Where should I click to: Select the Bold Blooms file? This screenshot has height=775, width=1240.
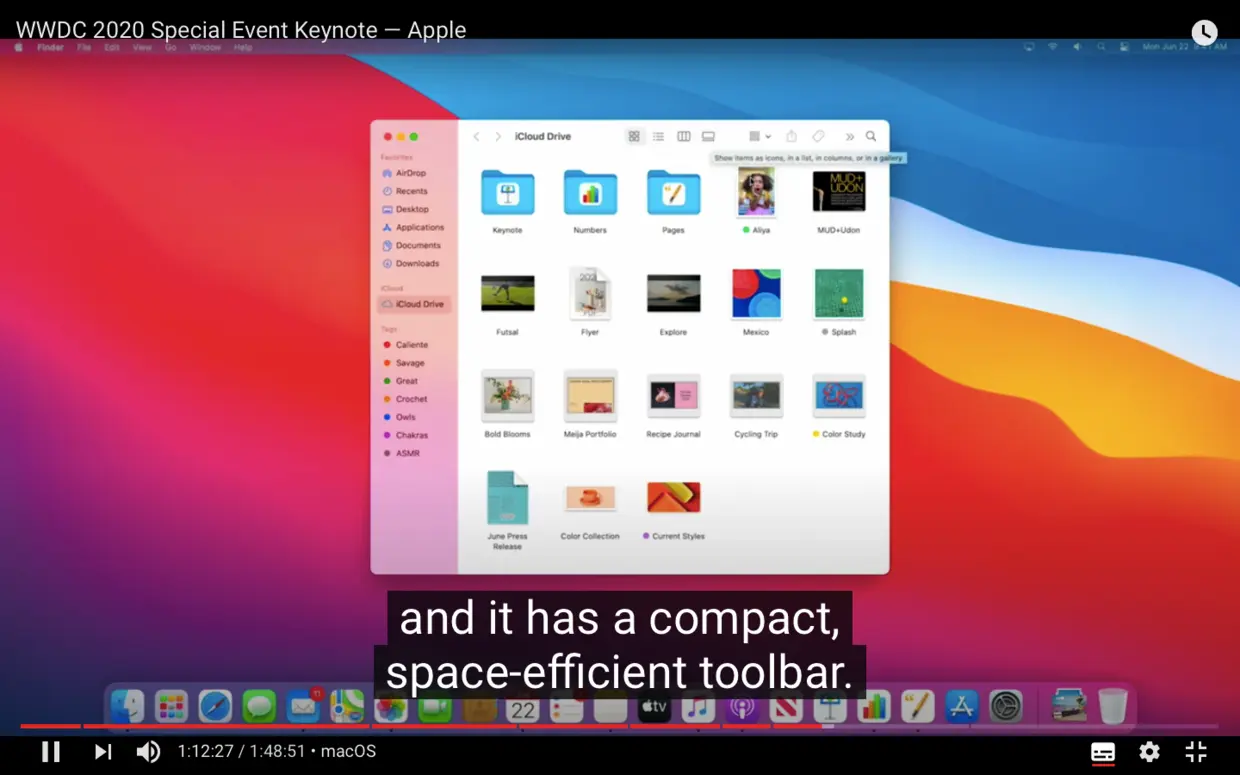507,396
